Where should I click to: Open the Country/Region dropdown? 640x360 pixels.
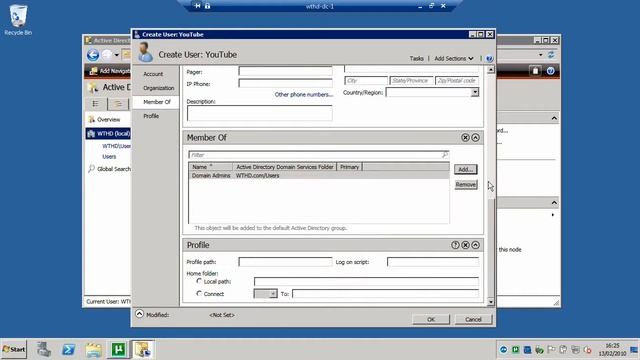[474, 92]
